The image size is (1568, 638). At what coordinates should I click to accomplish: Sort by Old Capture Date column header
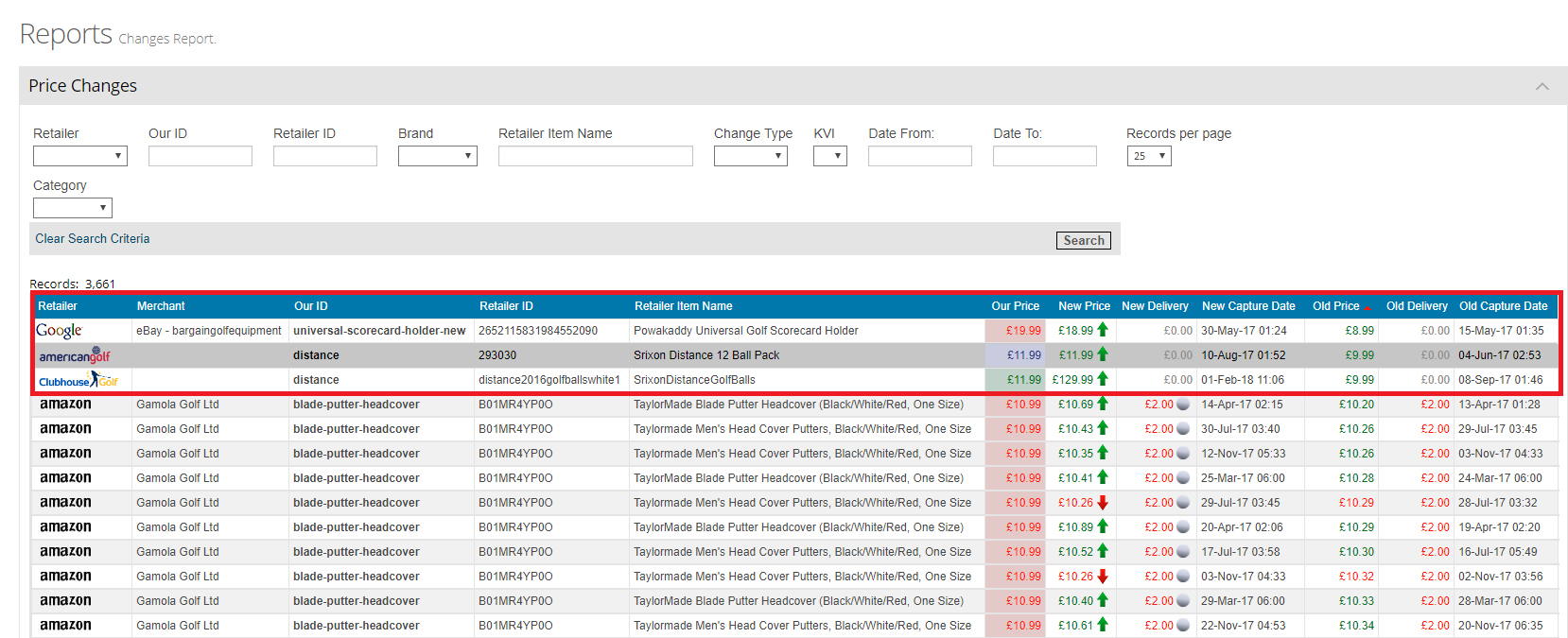(x=1503, y=306)
